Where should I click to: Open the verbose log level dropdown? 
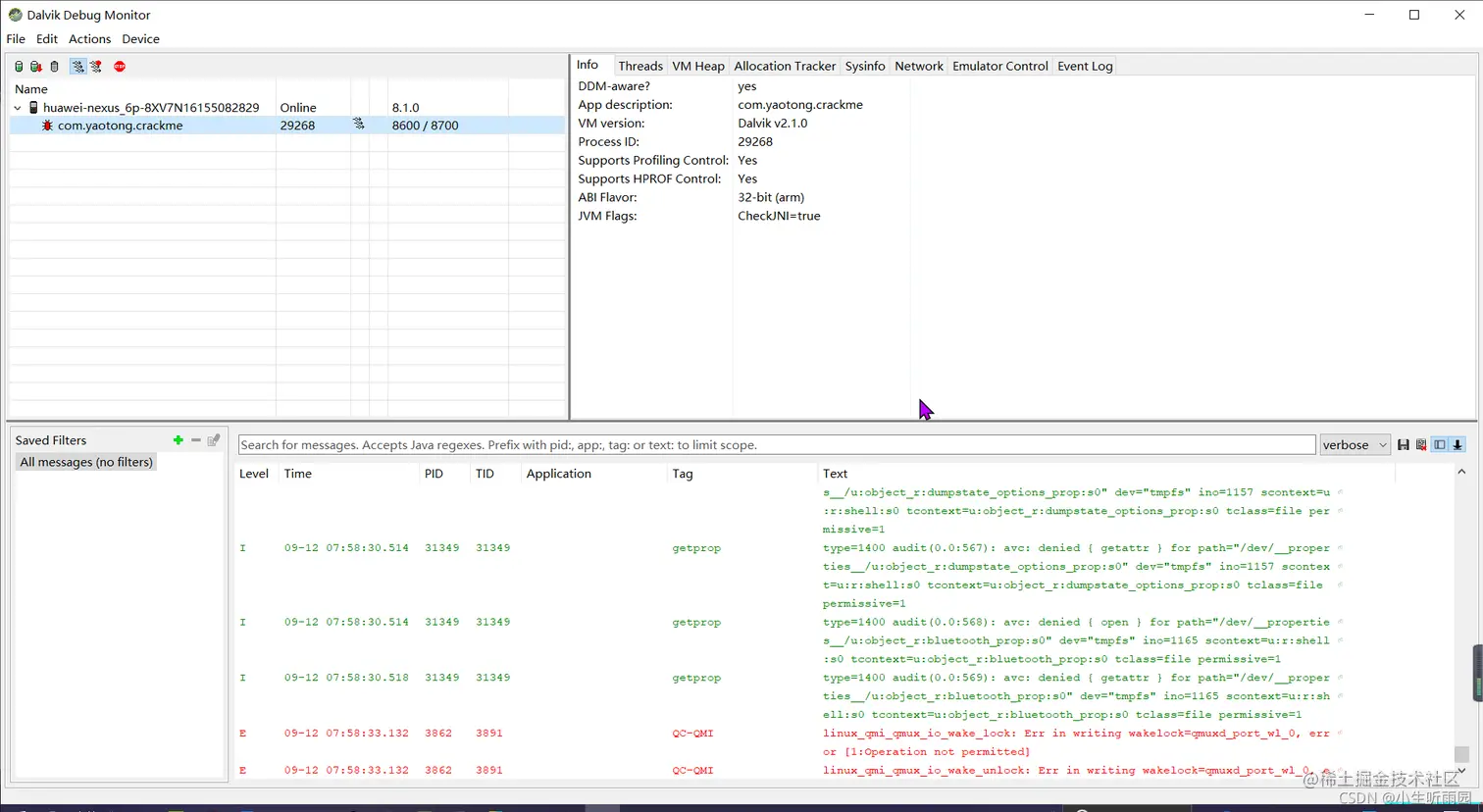[1355, 445]
